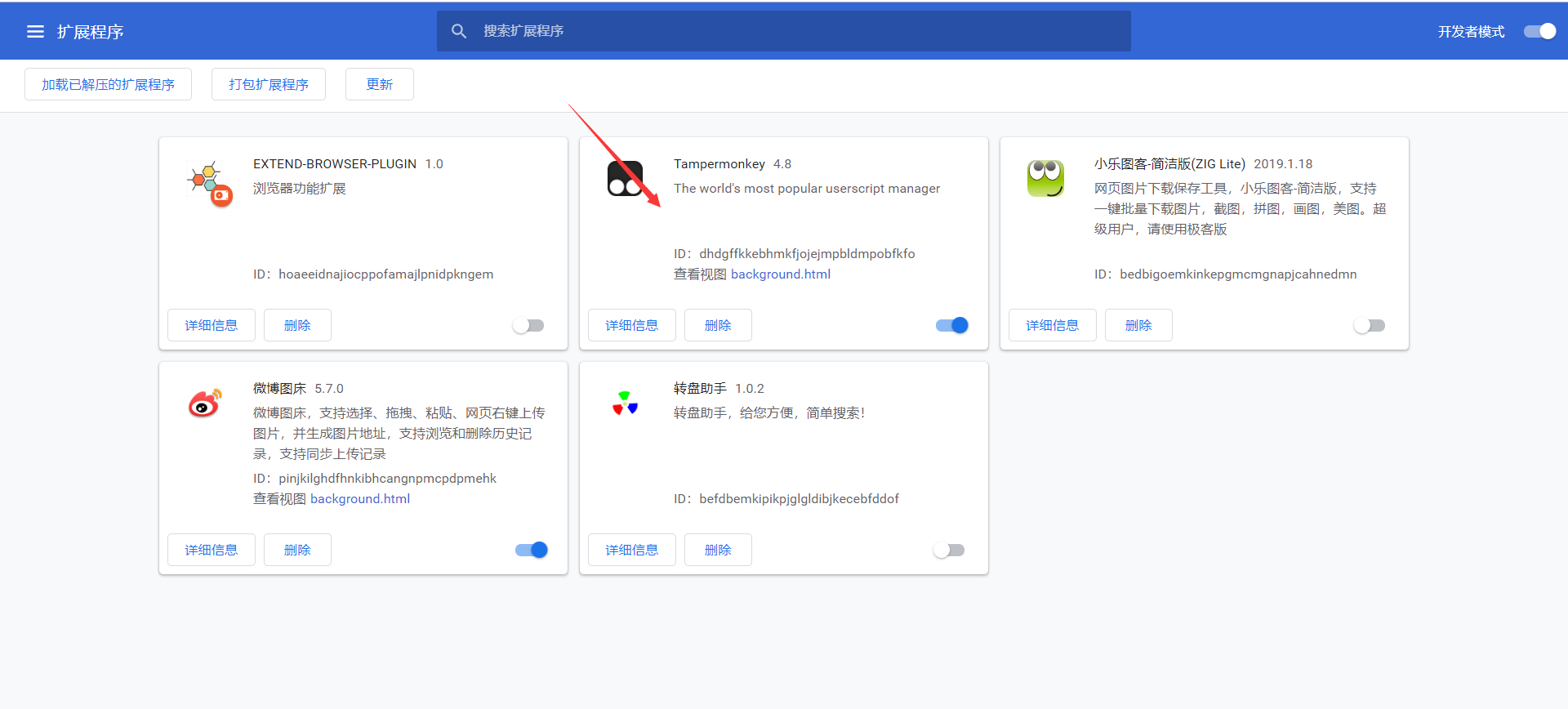Disable the Tampermonkey extension toggle
This screenshot has width=1568, height=709.
pos(952,325)
